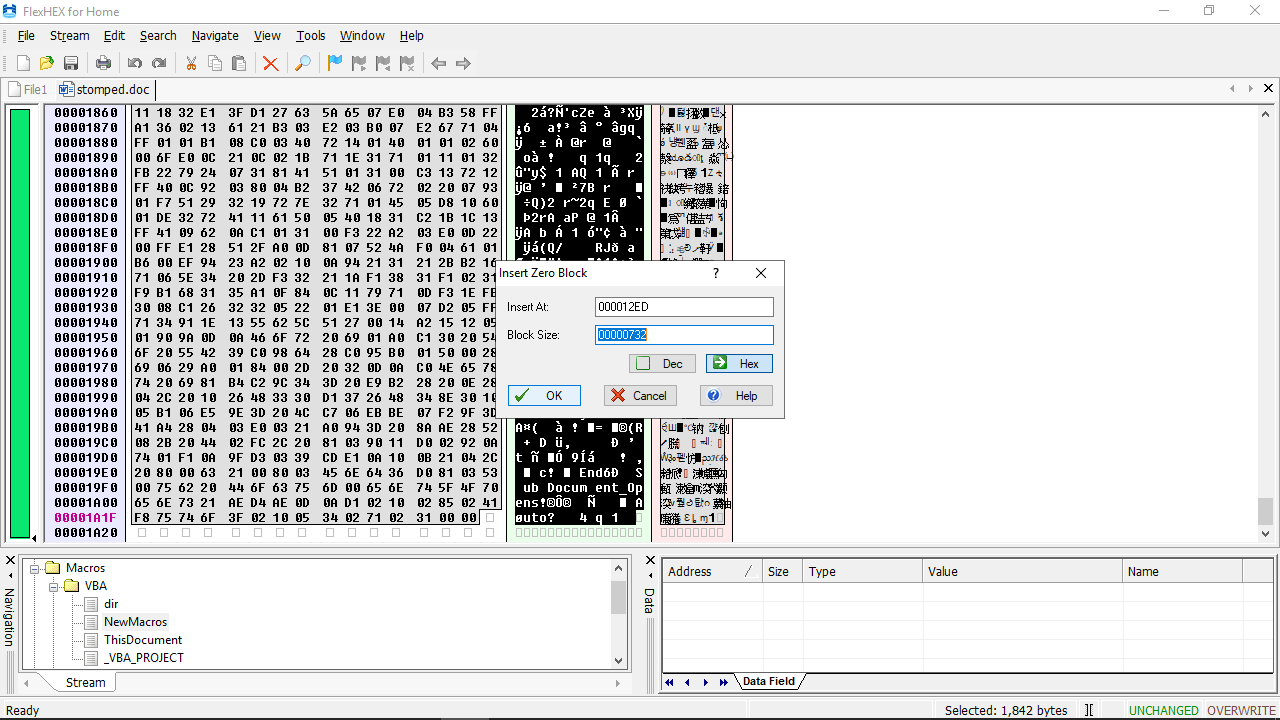This screenshot has height=720, width=1280.
Task: Click the Cut scissors icon
Action: pyautogui.click(x=191, y=63)
